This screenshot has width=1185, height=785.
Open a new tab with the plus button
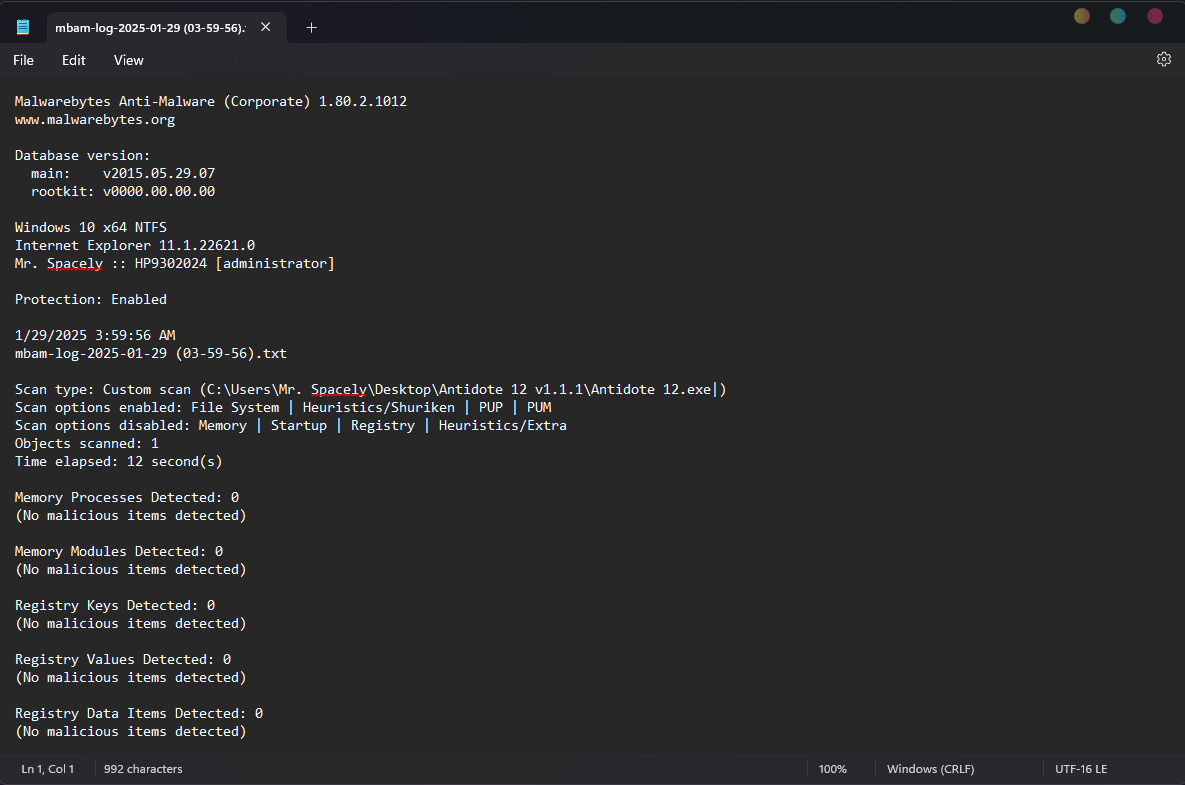pyautogui.click(x=311, y=27)
